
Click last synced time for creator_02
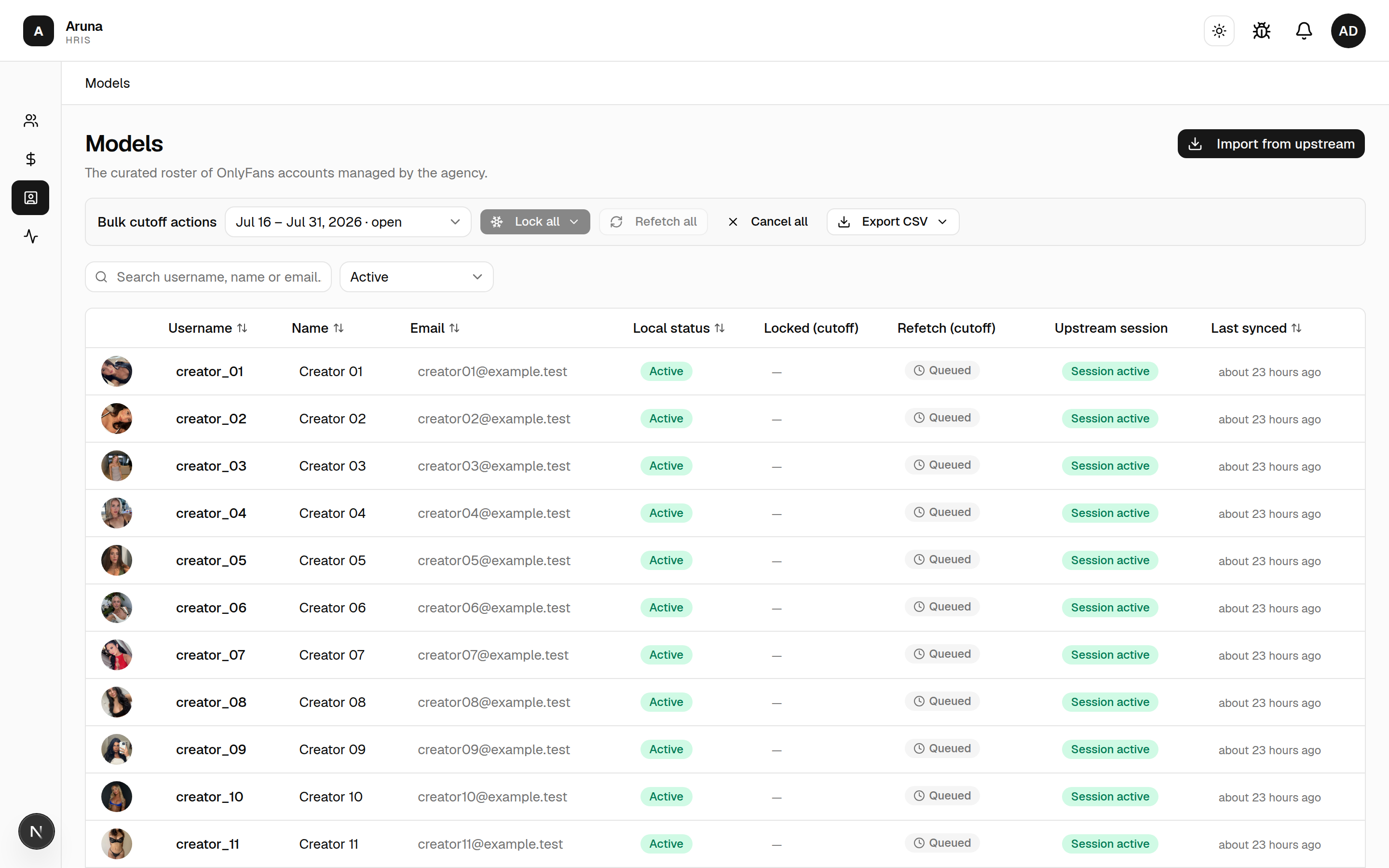pyautogui.click(x=1269, y=419)
